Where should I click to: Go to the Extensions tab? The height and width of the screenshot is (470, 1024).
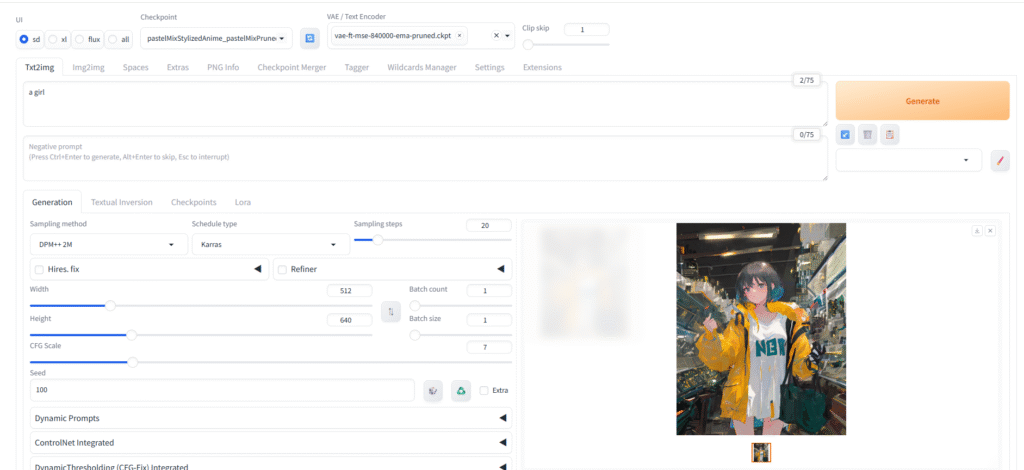542,67
